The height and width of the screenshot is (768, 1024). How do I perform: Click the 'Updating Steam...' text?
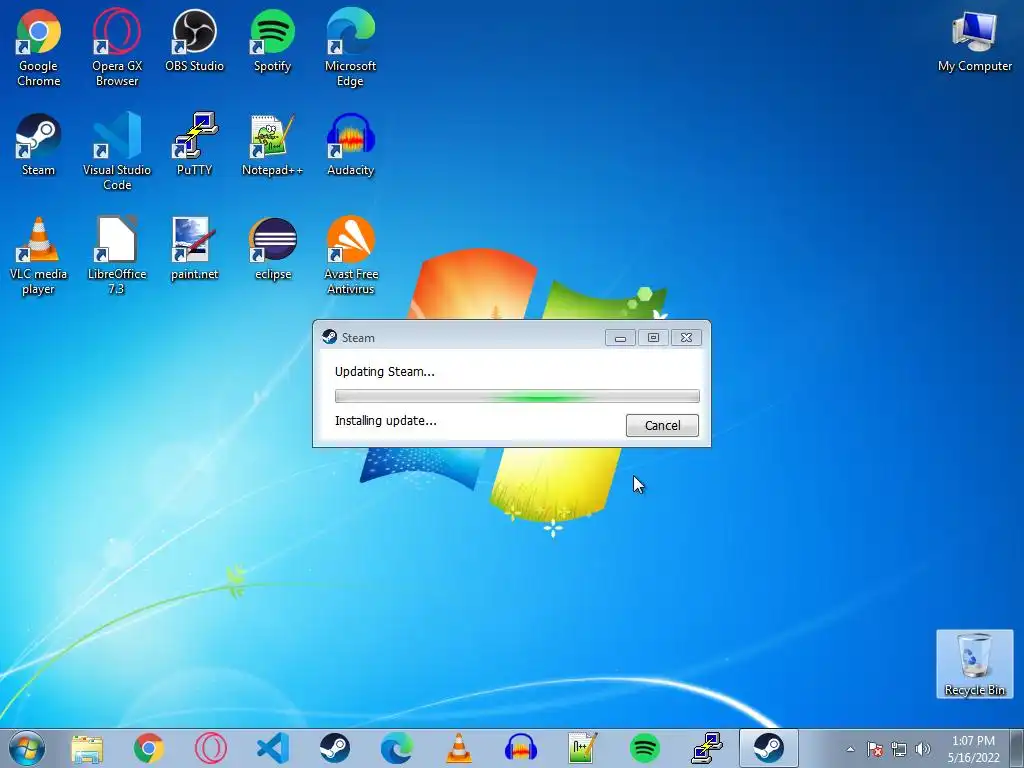(385, 372)
